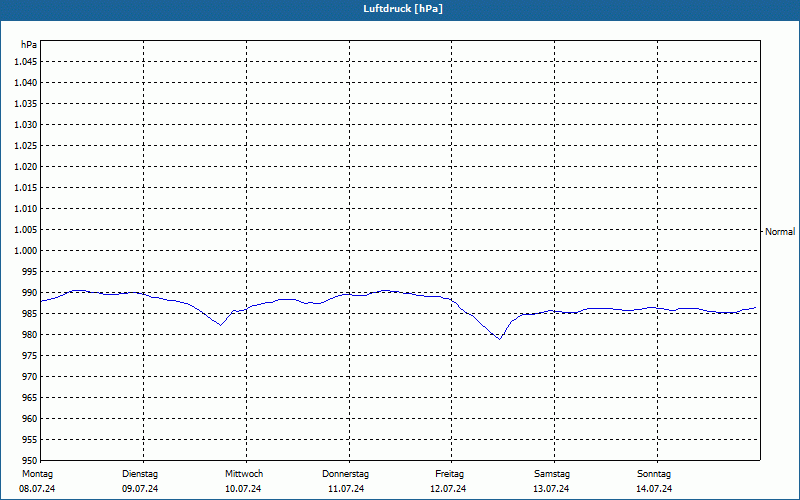Select the Dienstag day label
The image size is (800, 500).
[140, 474]
